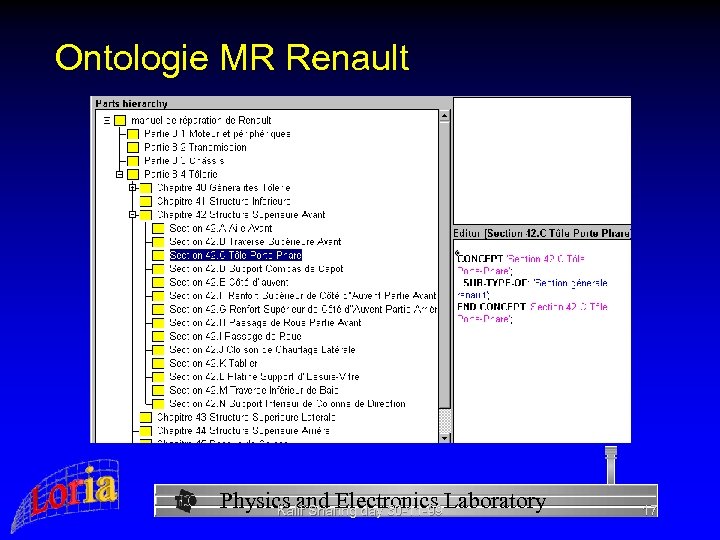Click the yellow icon next to Partie 3.2 Transmission
Viewport: 720px width, 540px height.
[133, 147]
